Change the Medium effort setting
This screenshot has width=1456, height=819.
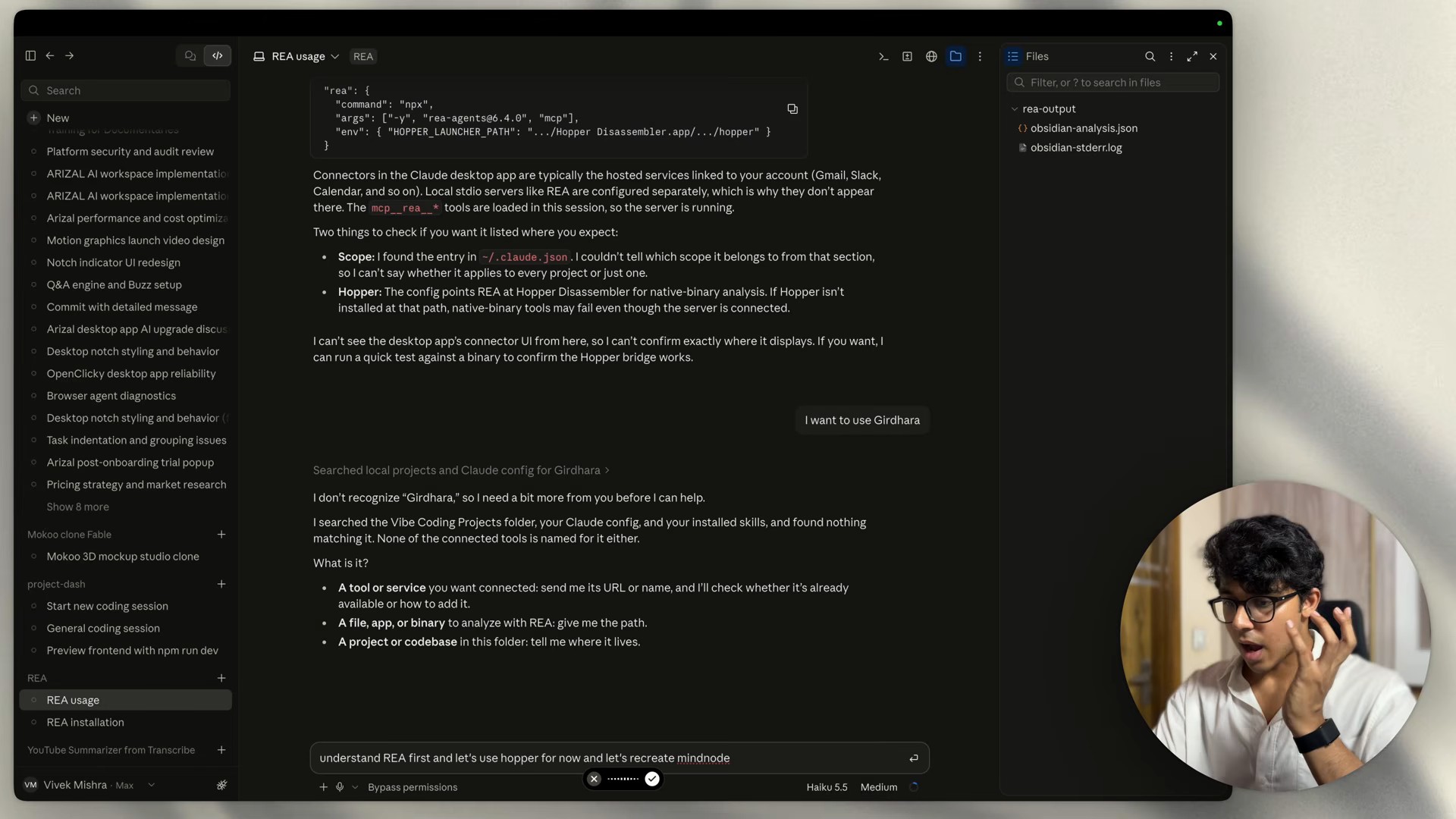(x=879, y=787)
